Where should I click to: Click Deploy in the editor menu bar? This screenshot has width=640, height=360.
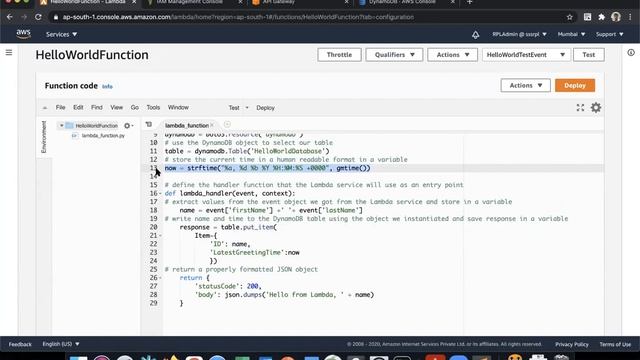pos(265,108)
